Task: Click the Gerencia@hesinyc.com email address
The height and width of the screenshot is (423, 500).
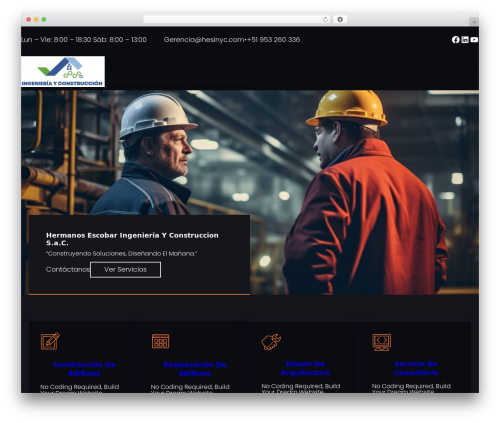Action: [x=204, y=40]
